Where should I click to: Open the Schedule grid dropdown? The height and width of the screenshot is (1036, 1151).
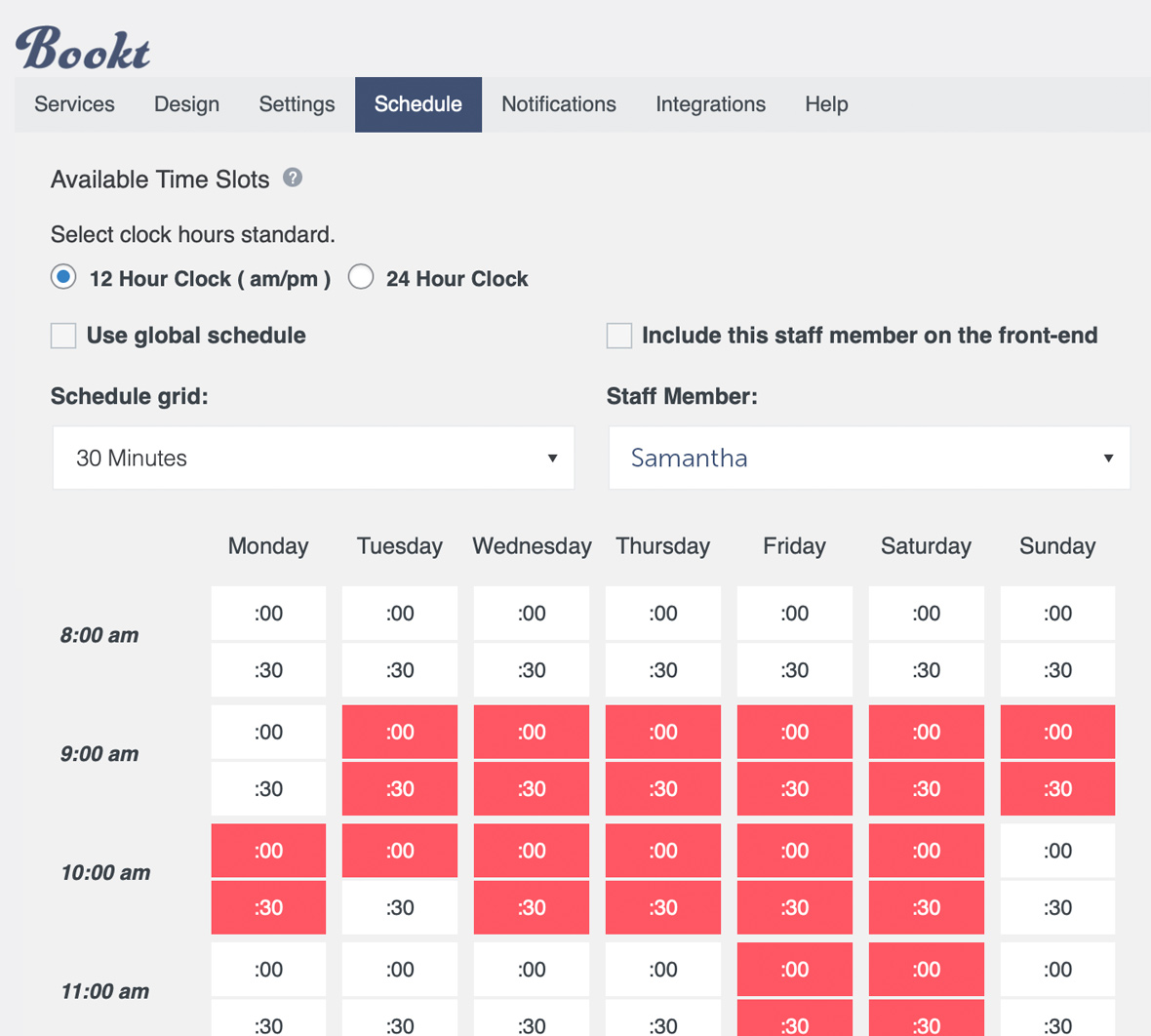coord(313,458)
